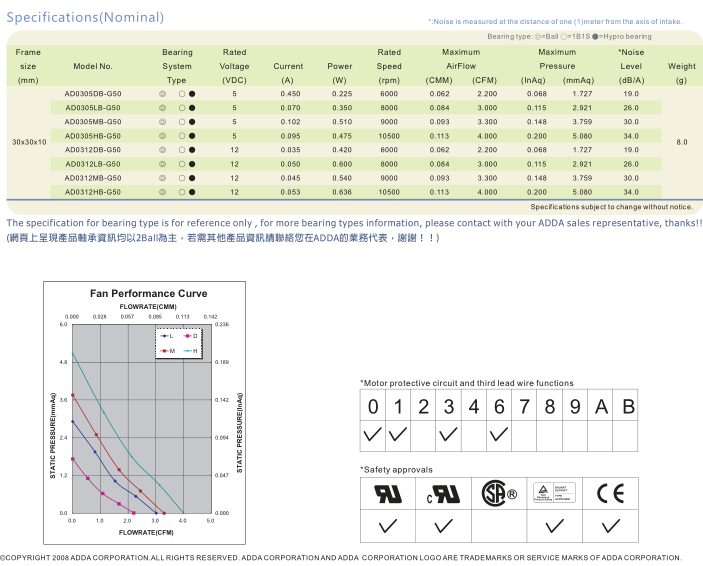
Task: Click the checkmark below the cUL logo
Action: (443, 526)
